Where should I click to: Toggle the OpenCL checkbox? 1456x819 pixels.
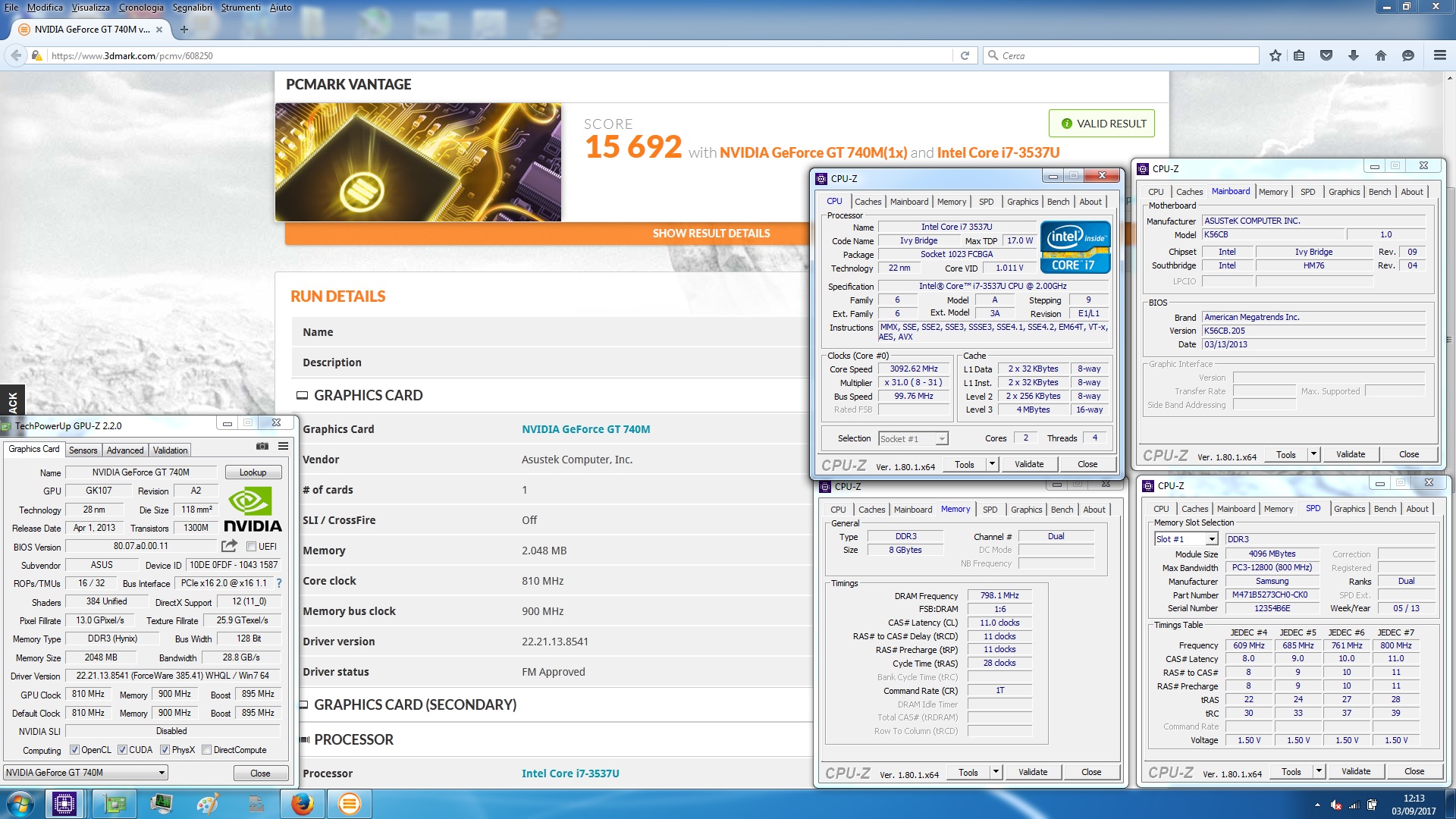point(74,750)
